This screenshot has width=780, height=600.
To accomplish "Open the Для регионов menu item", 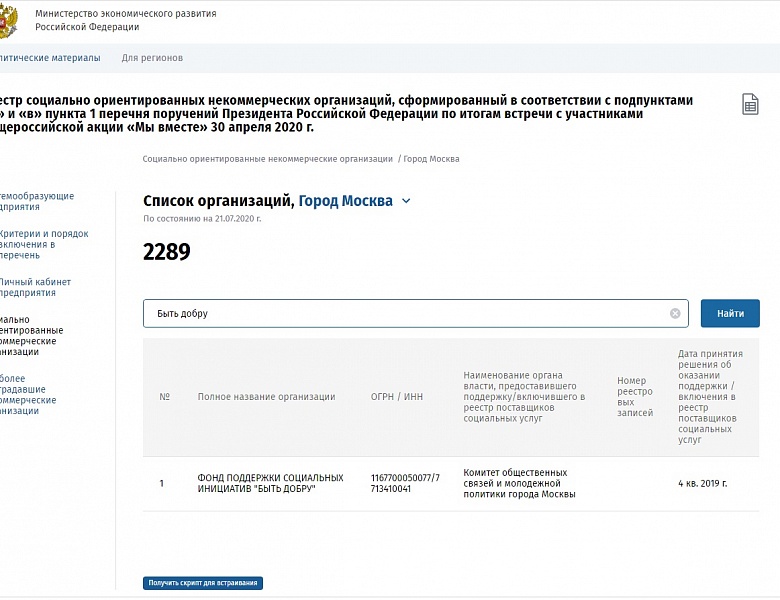I will [152, 58].
